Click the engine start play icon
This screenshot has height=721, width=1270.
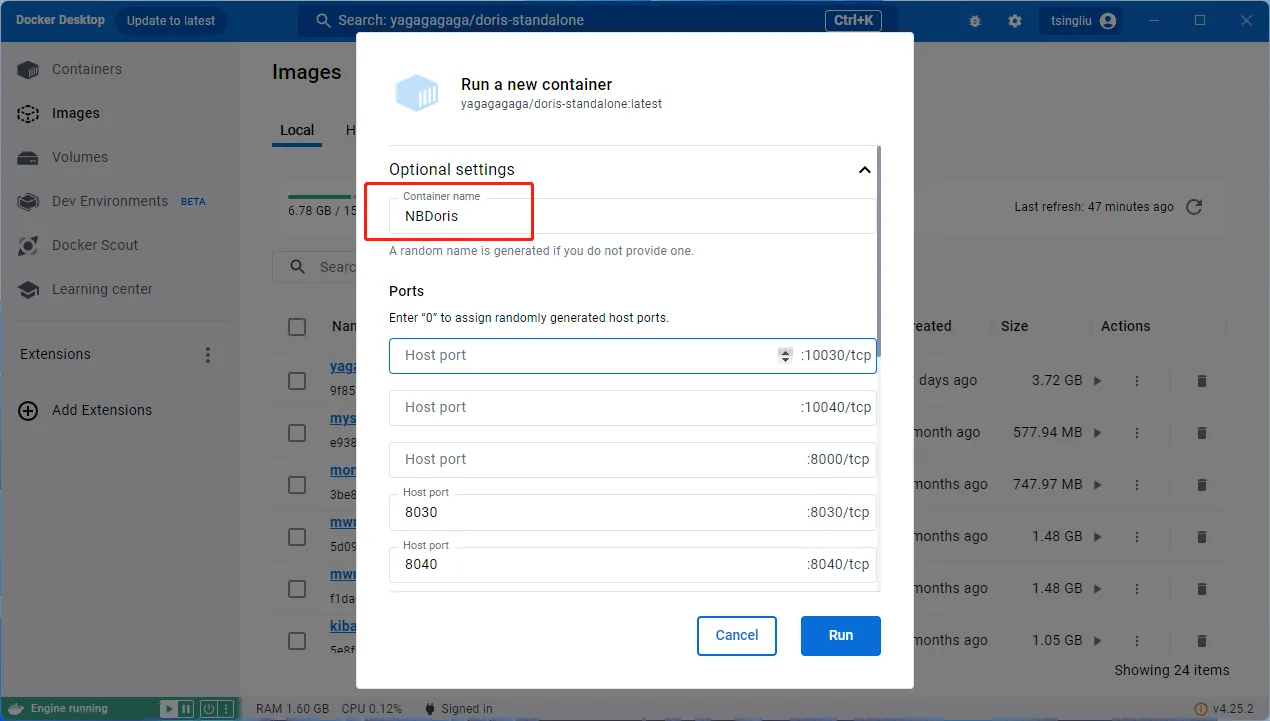(168, 709)
